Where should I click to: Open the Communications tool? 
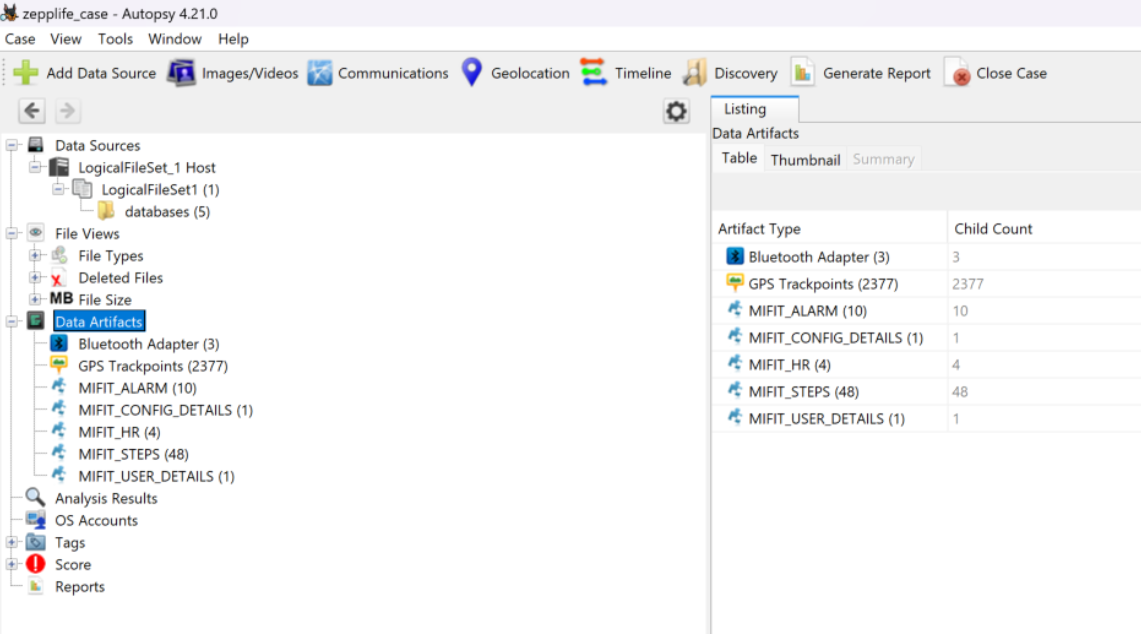coord(320,73)
